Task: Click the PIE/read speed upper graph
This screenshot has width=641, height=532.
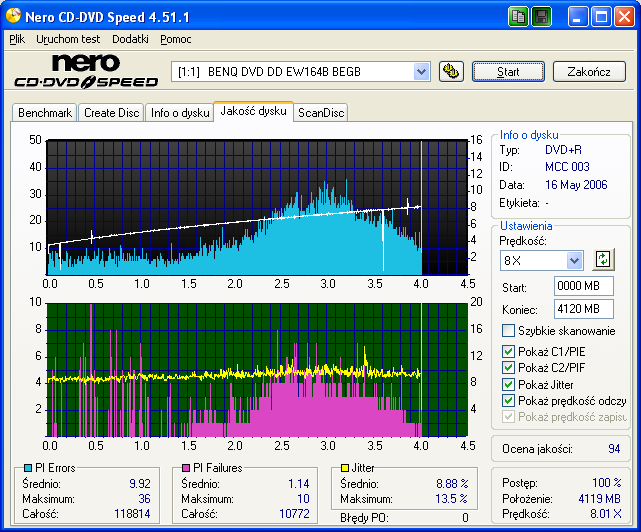Action: [x=257, y=207]
